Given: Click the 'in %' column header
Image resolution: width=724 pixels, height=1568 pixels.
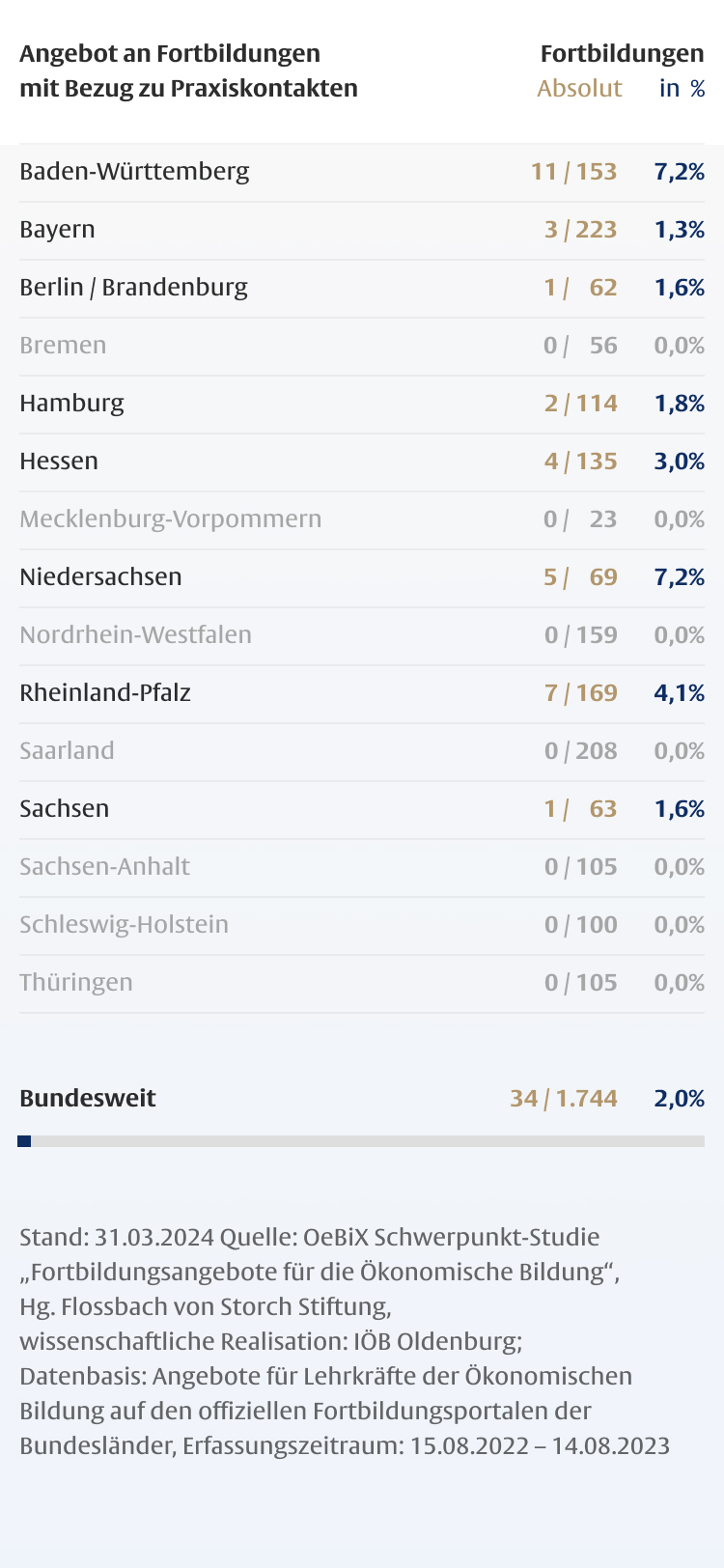Looking at the screenshot, I should [x=682, y=89].
